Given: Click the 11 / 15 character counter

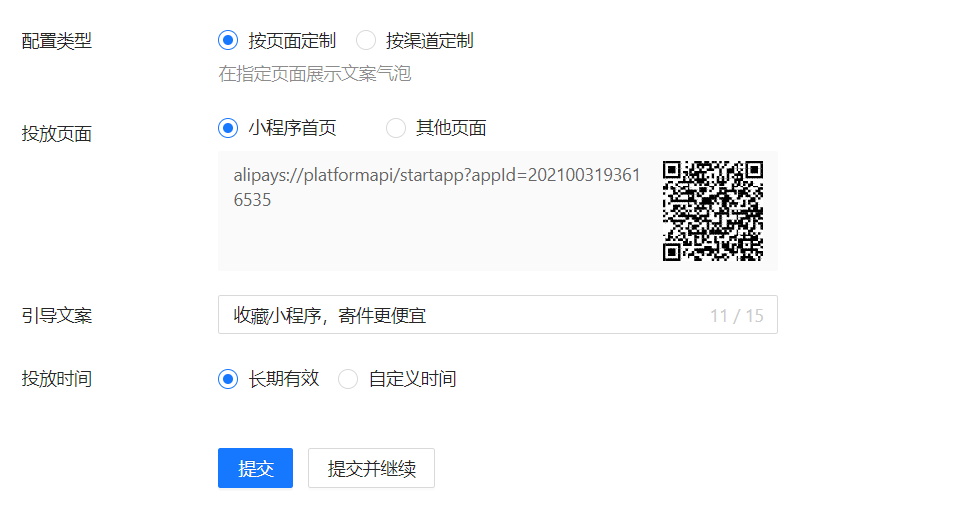Looking at the screenshot, I should (x=736, y=316).
